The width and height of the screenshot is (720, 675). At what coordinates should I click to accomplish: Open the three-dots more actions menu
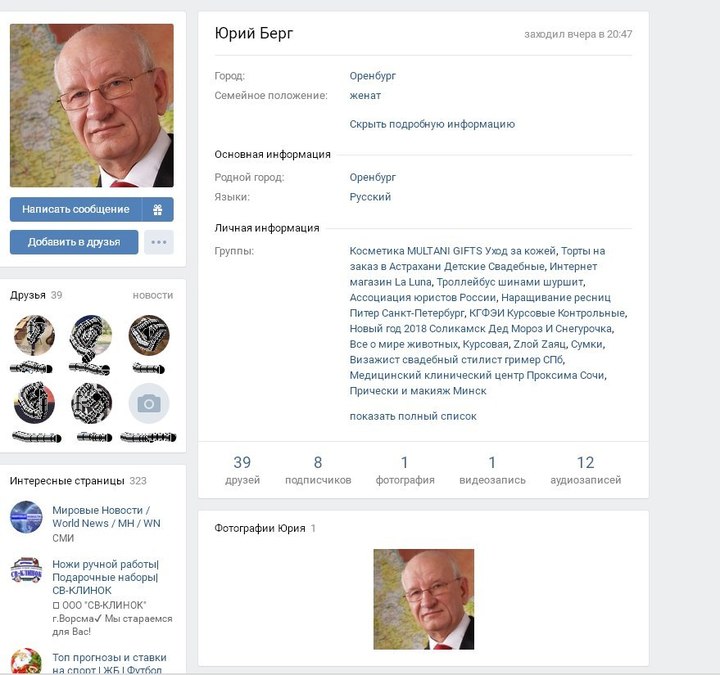coord(159,242)
